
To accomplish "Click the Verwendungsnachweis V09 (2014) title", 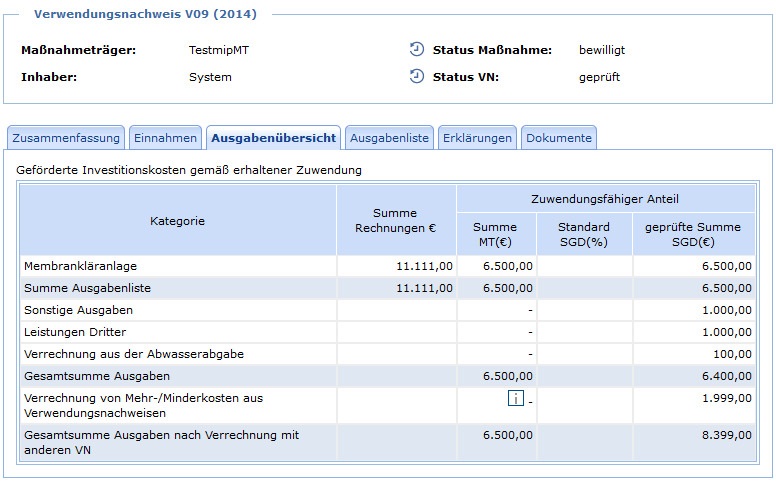I will click(x=146, y=14).
